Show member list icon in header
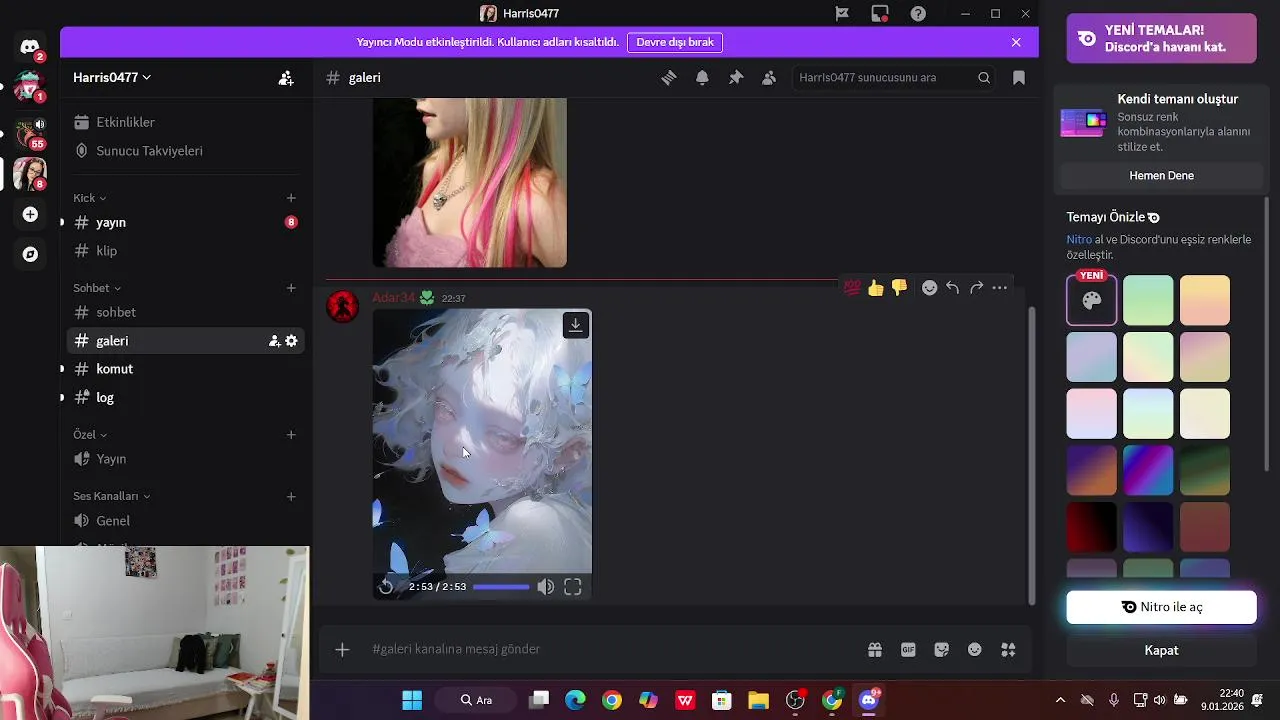 [x=769, y=78]
